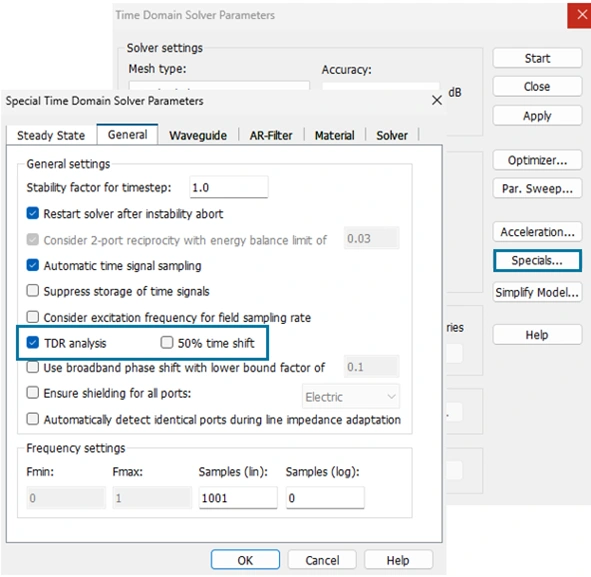Open the Material tab
Viewport: 591px width, 577px height.
click(335, 135)
